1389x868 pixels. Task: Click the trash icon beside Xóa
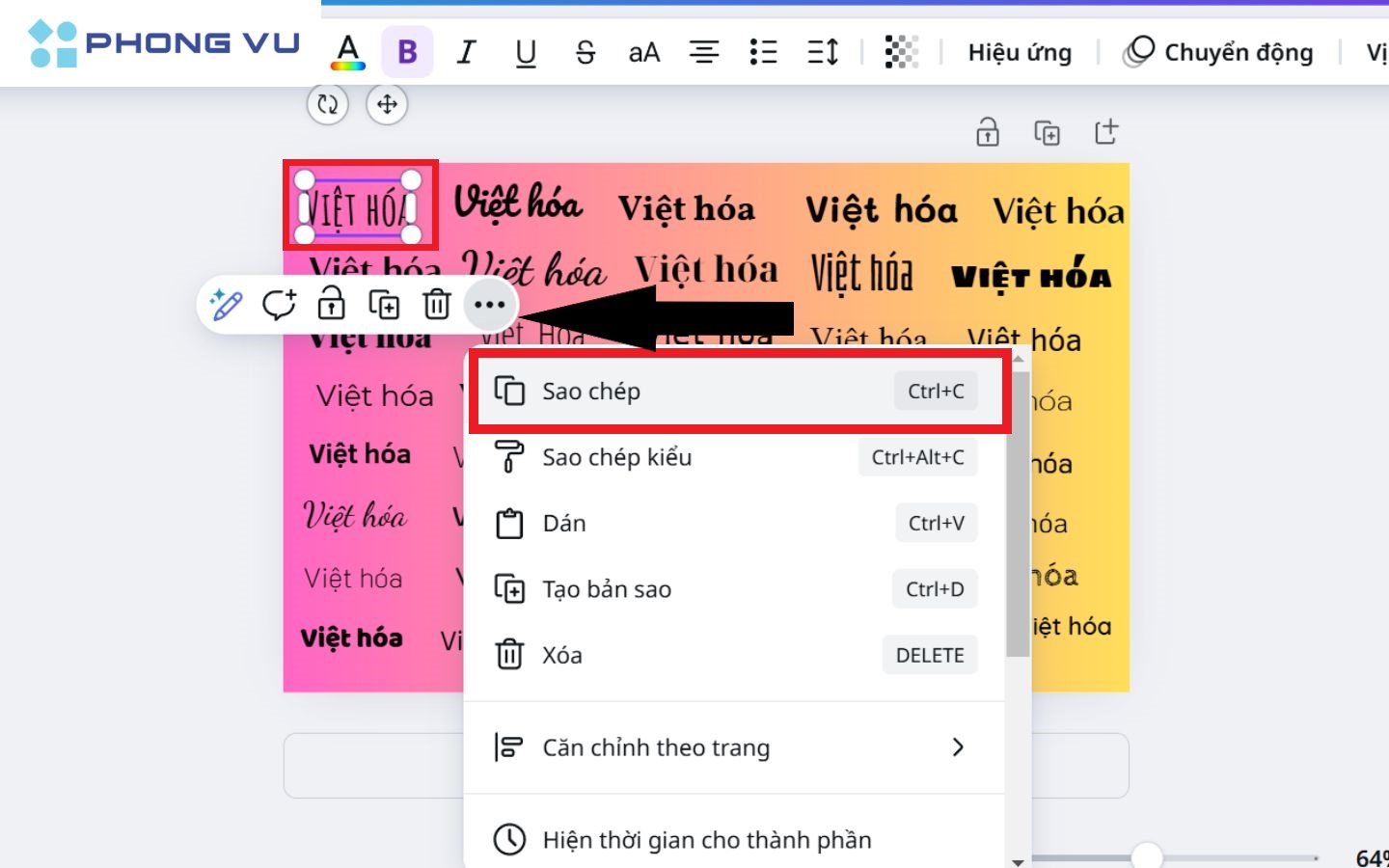pos(509,656)
